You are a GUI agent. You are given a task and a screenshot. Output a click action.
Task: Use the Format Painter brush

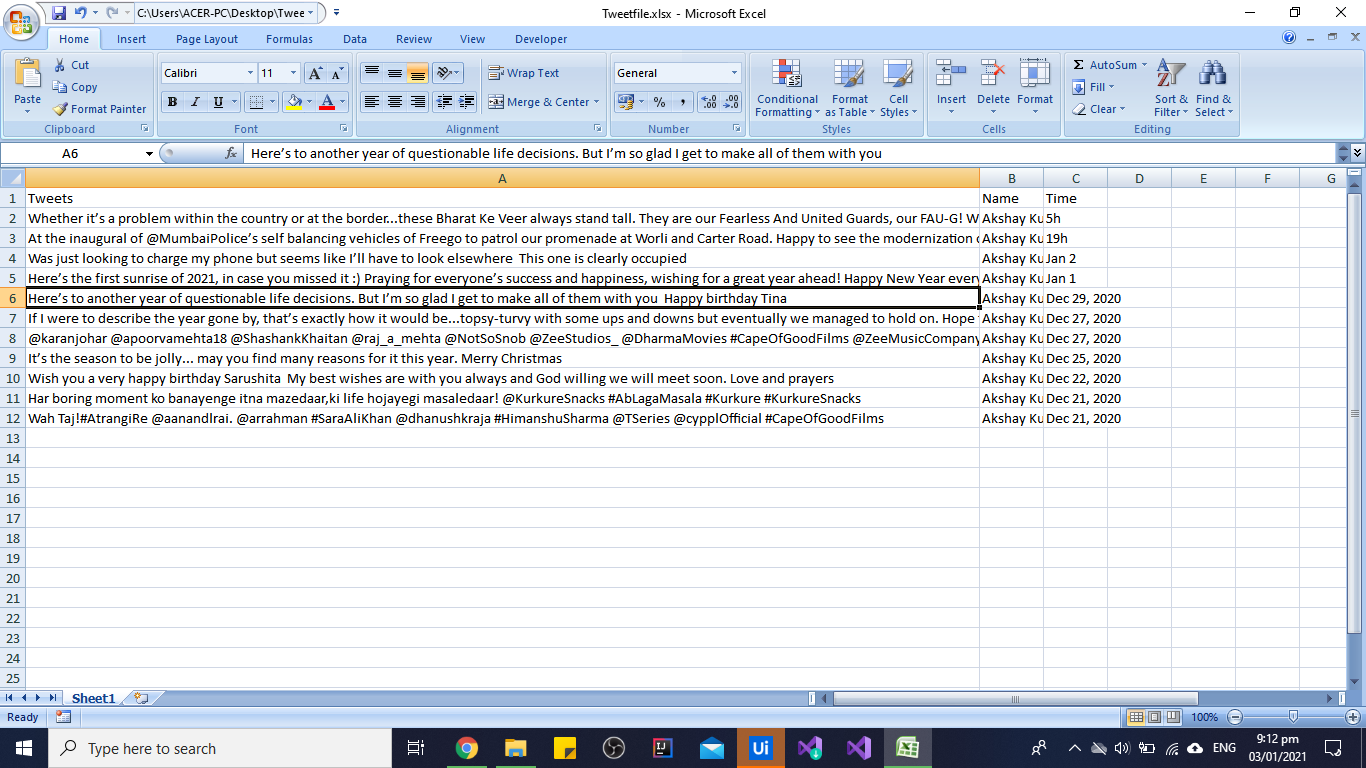pos(100,109)
